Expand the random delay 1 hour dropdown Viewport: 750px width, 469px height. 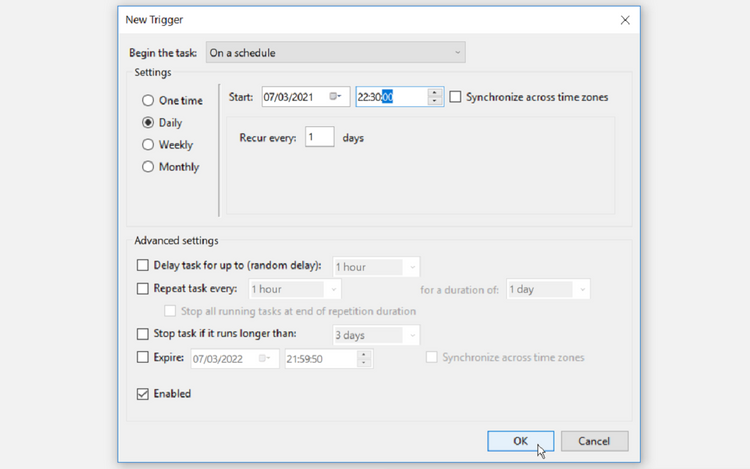point(375,267)
